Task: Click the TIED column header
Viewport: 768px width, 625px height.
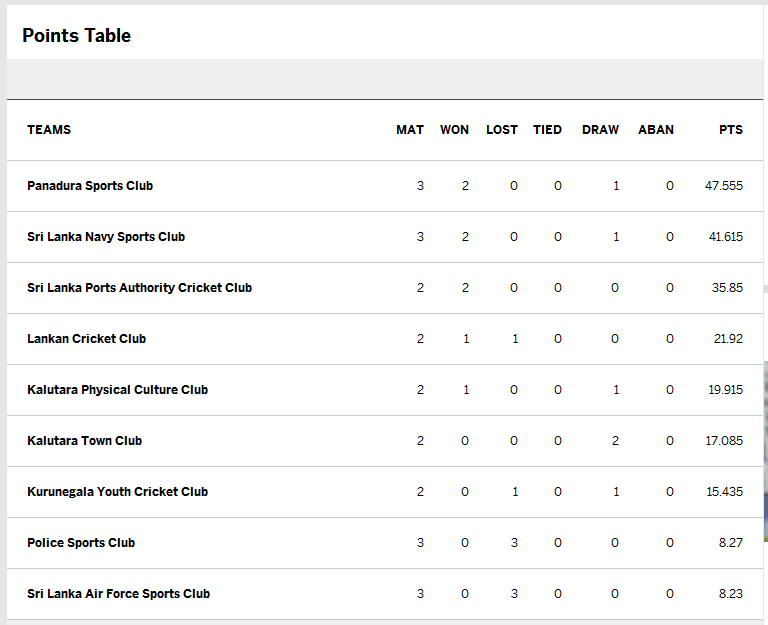Action: [548, 130]
